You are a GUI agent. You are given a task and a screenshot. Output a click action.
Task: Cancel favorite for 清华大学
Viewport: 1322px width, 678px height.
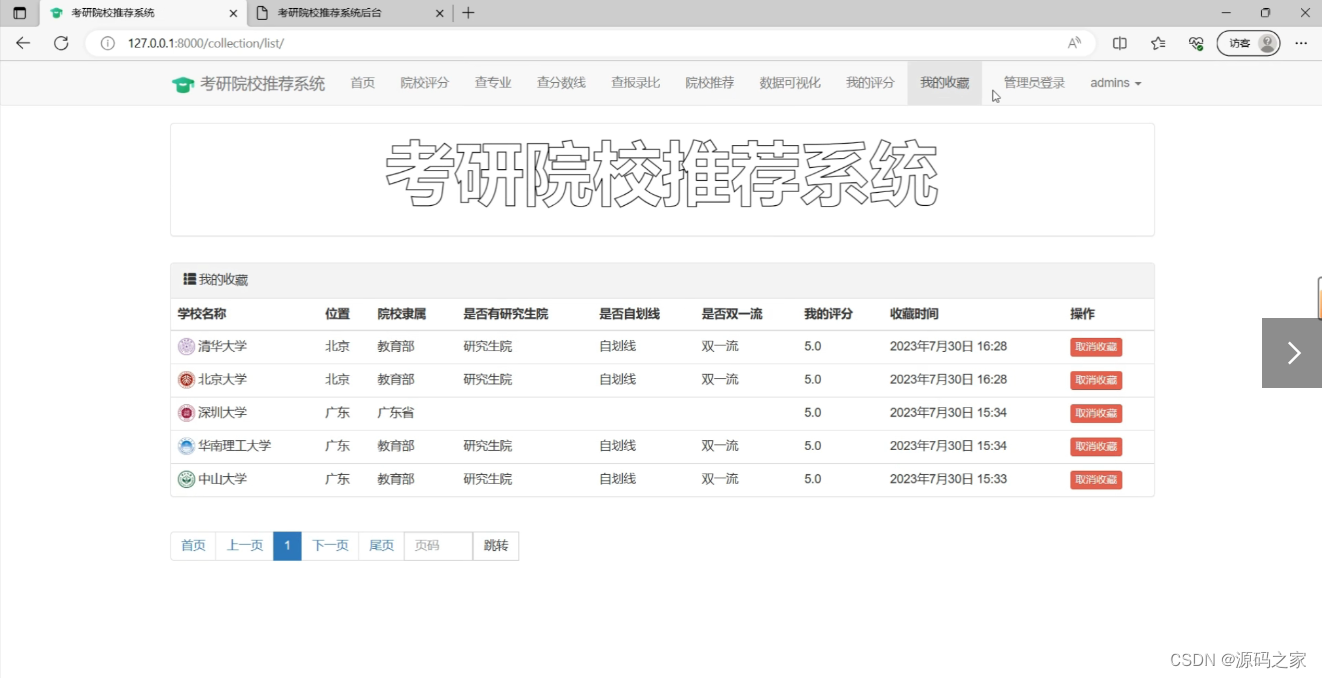[x=1096, y=347]
